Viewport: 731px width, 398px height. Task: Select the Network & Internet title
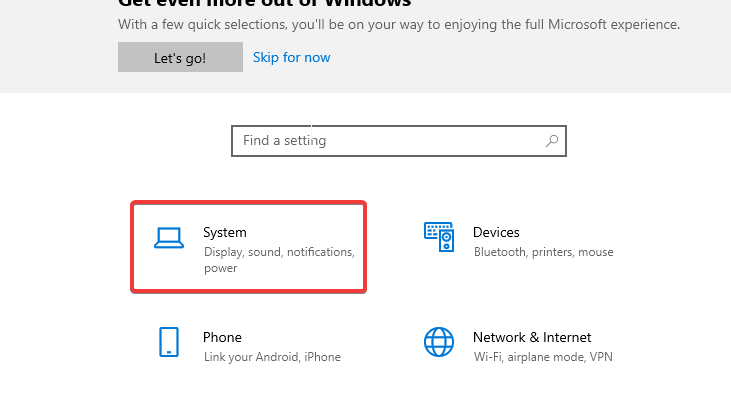coord(532,337)
